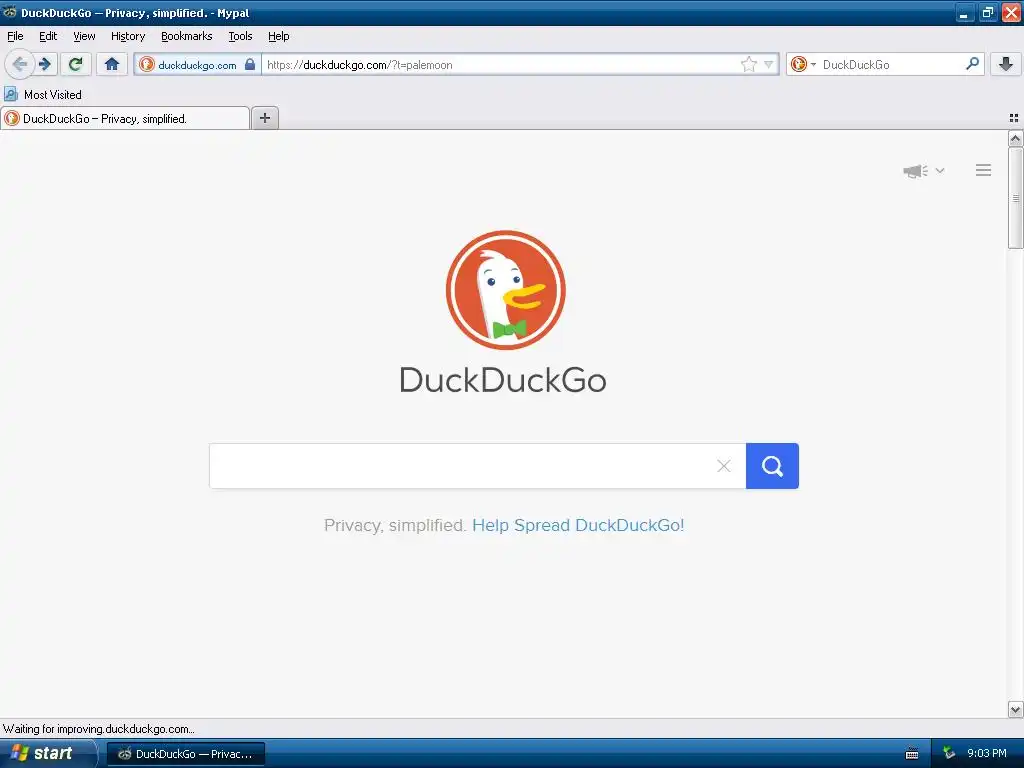Open the File menu
Image resolution: width=1024 pixels, height=768 pixels.
pos(15,36)
